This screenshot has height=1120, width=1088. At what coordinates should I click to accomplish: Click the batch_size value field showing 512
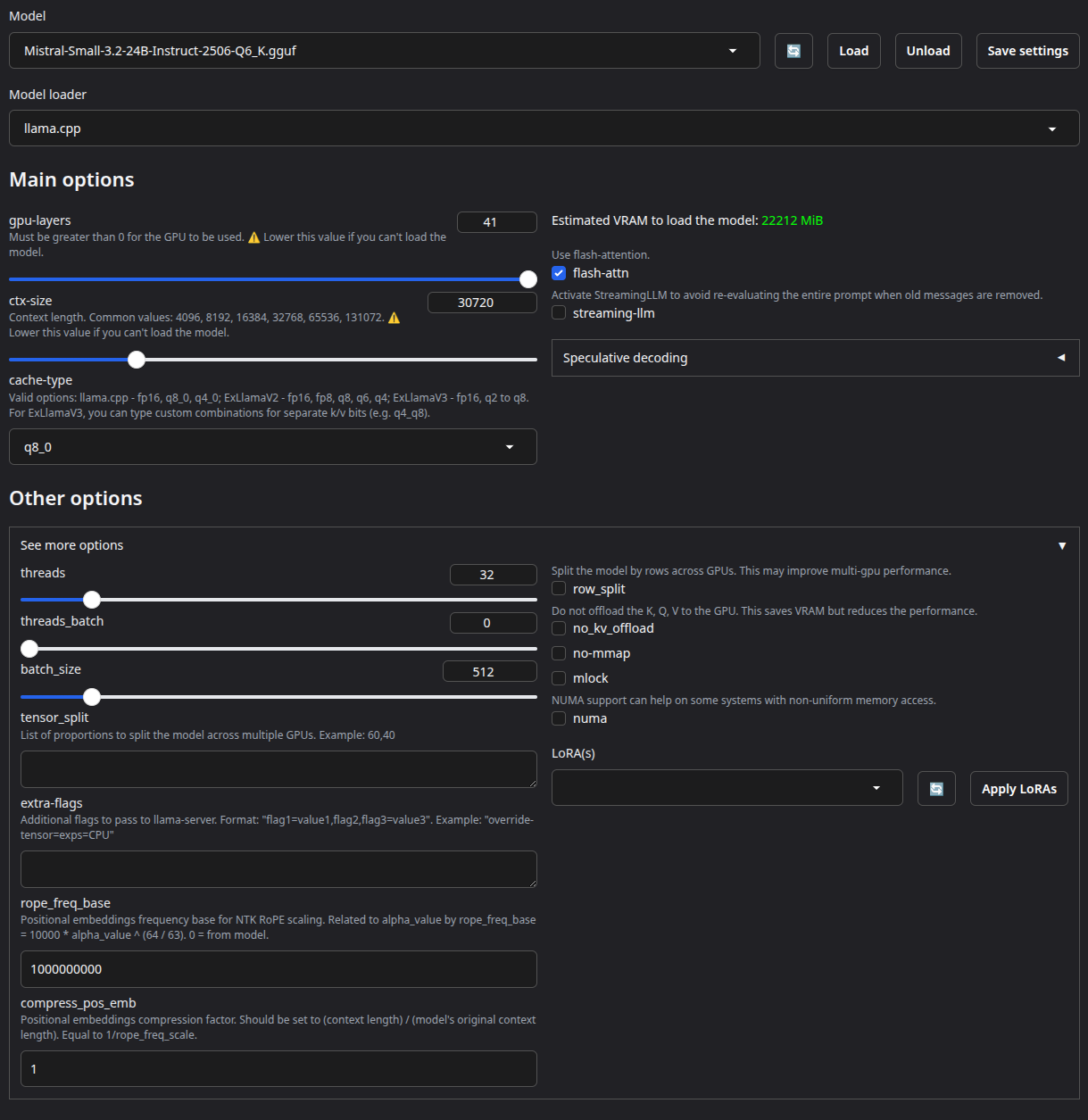tap(490, 672)
